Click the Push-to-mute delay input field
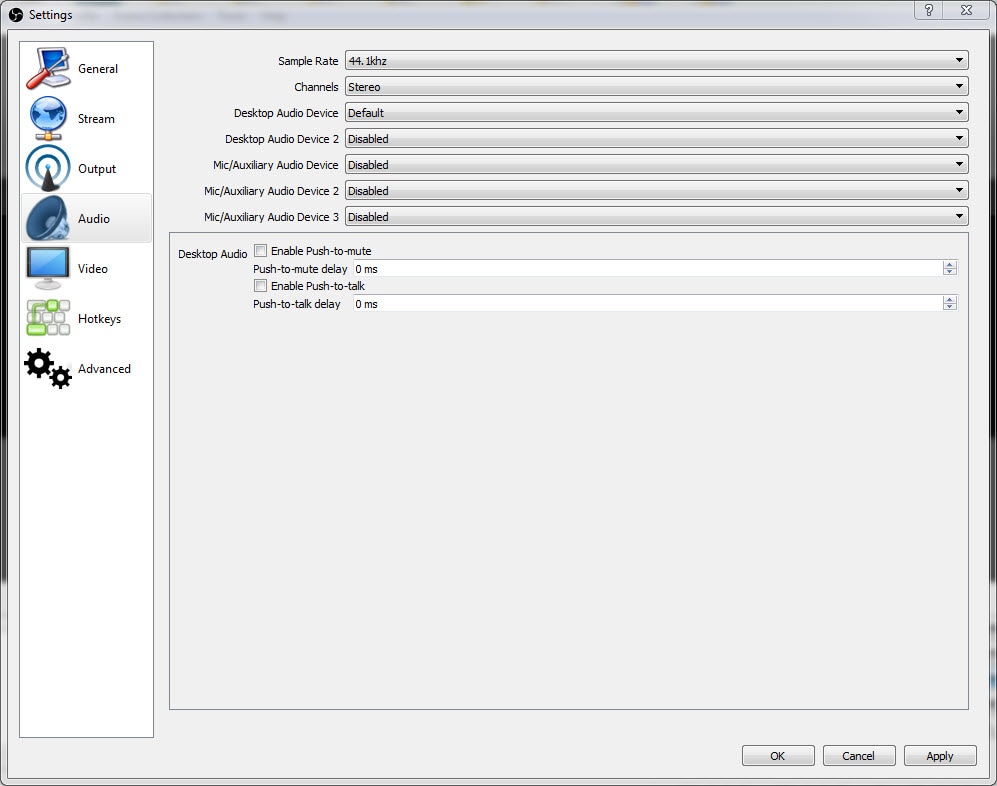 tap(648, 268)
